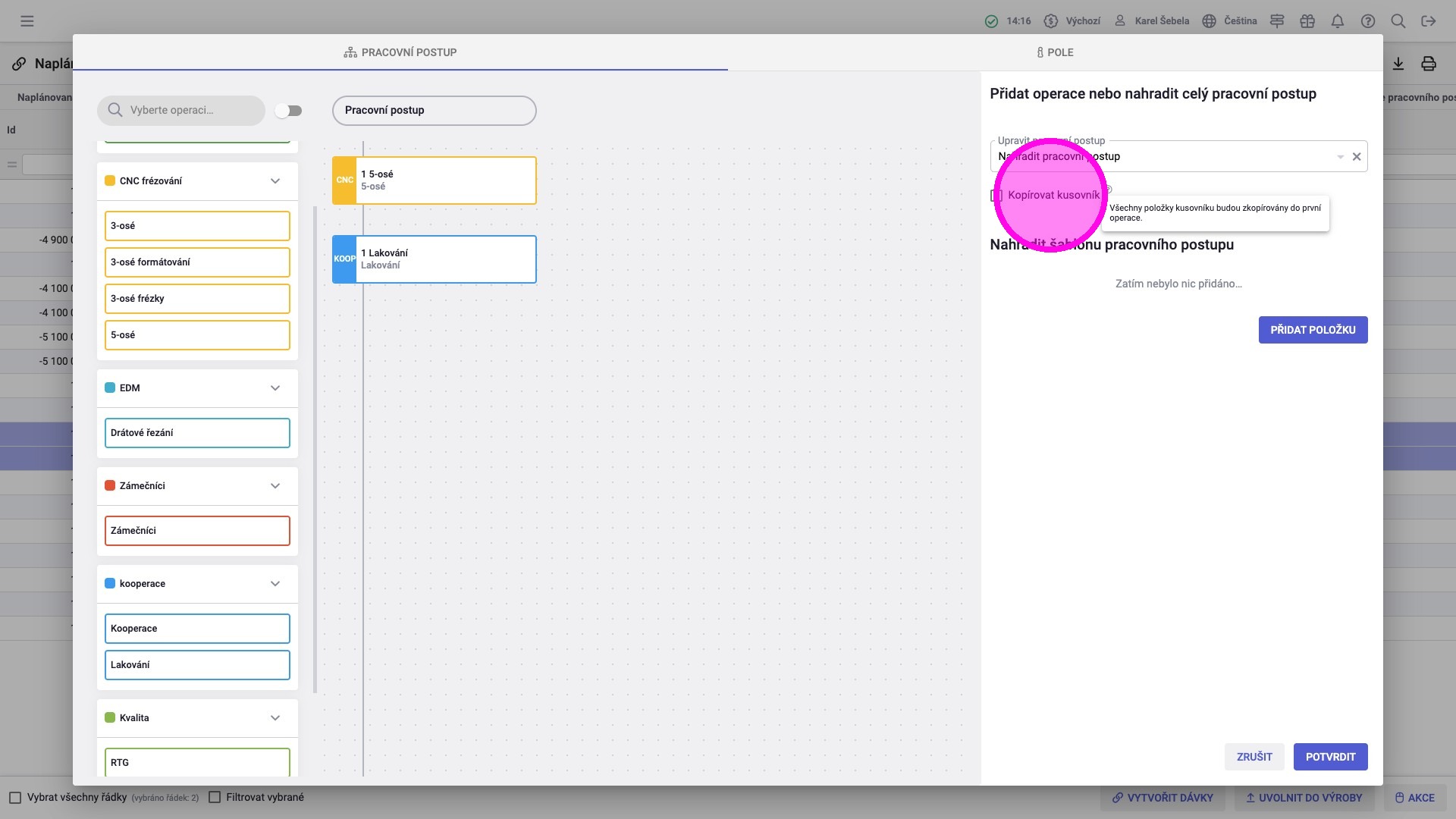This screenshot has width=1456, height=819.
Task: Check the Kopírovat kusovník checkbox
Action: click(x=996, y=196)
